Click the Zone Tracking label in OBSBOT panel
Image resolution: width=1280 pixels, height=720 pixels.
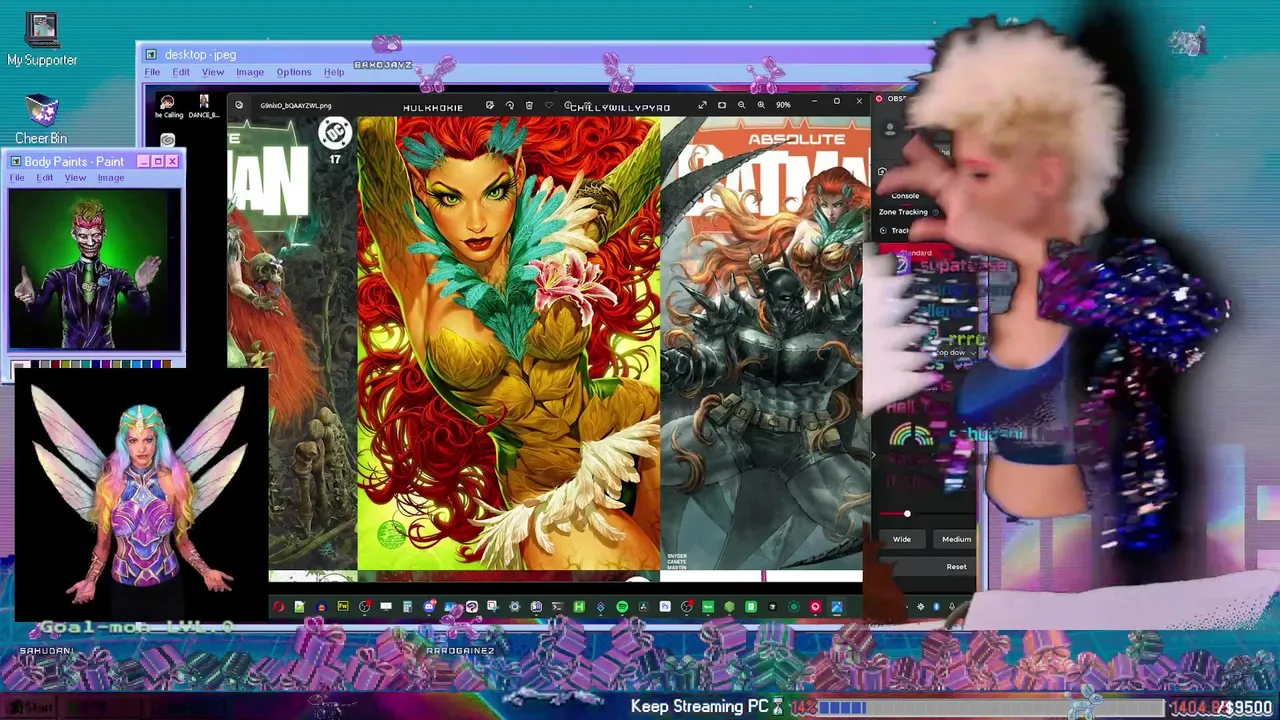coord(903,212)
